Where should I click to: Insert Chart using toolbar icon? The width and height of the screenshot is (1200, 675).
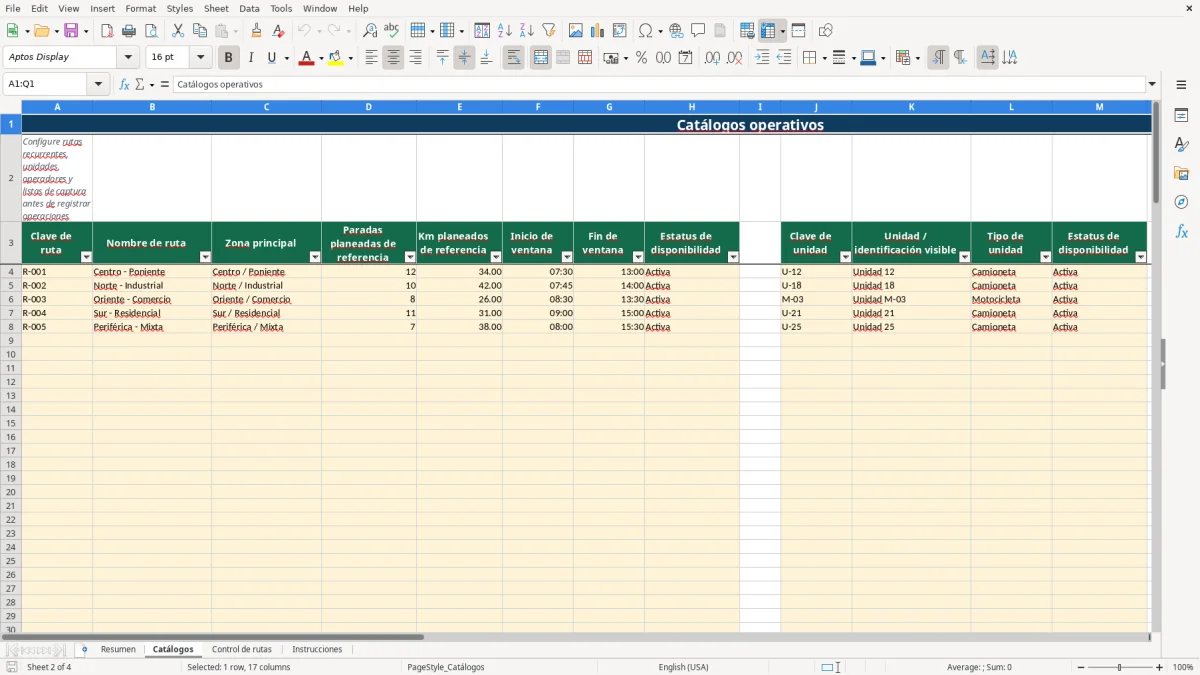(598, 31)
